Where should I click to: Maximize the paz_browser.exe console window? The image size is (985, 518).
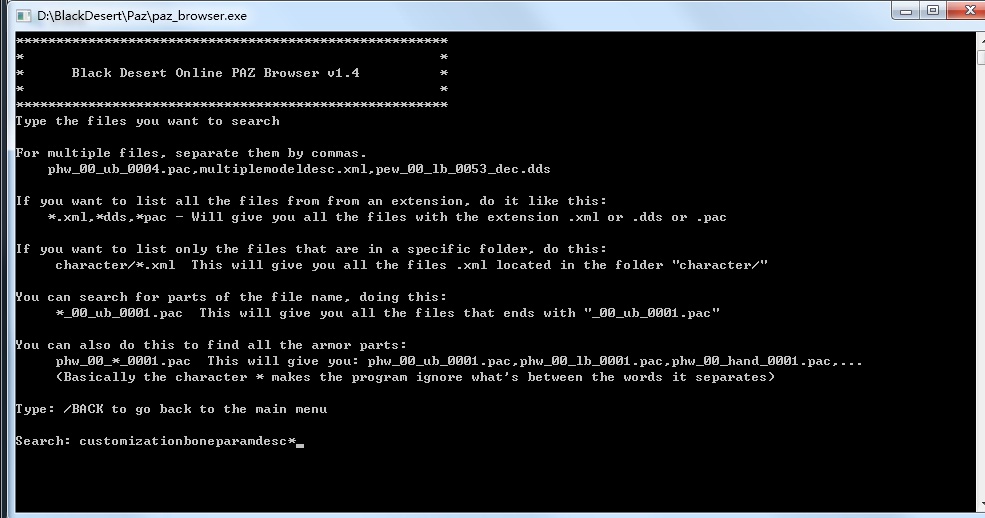click(932, 11)
